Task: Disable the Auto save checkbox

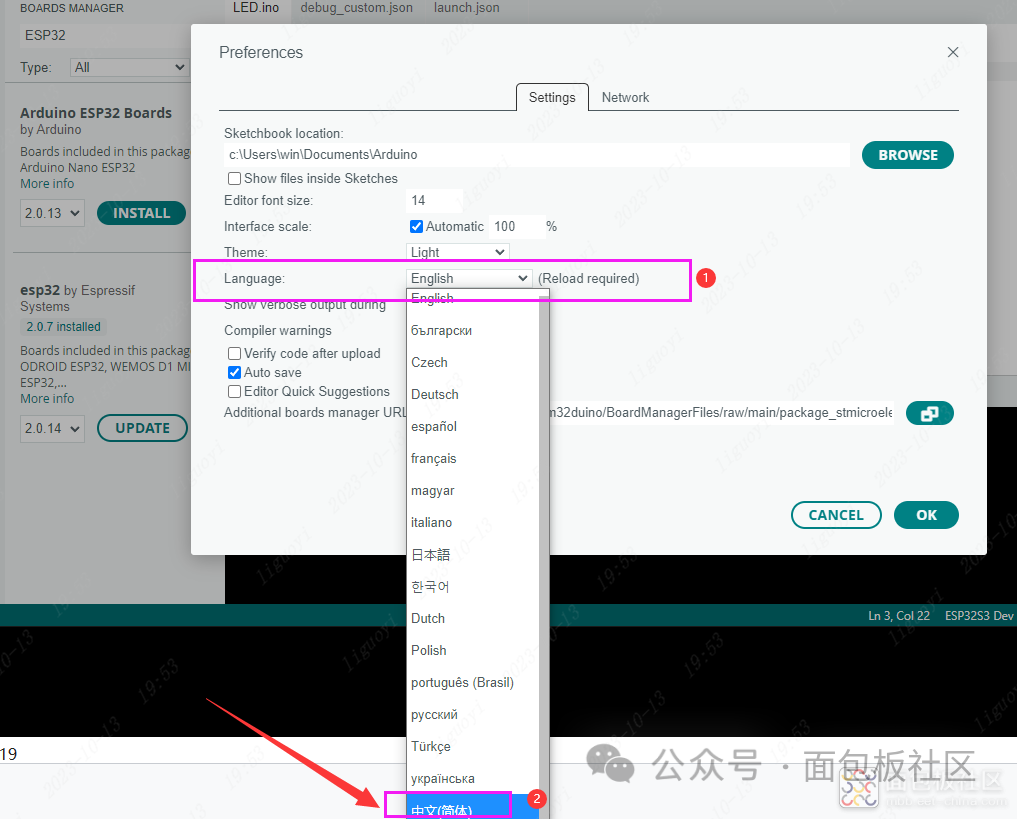Action: pos(234,372)
